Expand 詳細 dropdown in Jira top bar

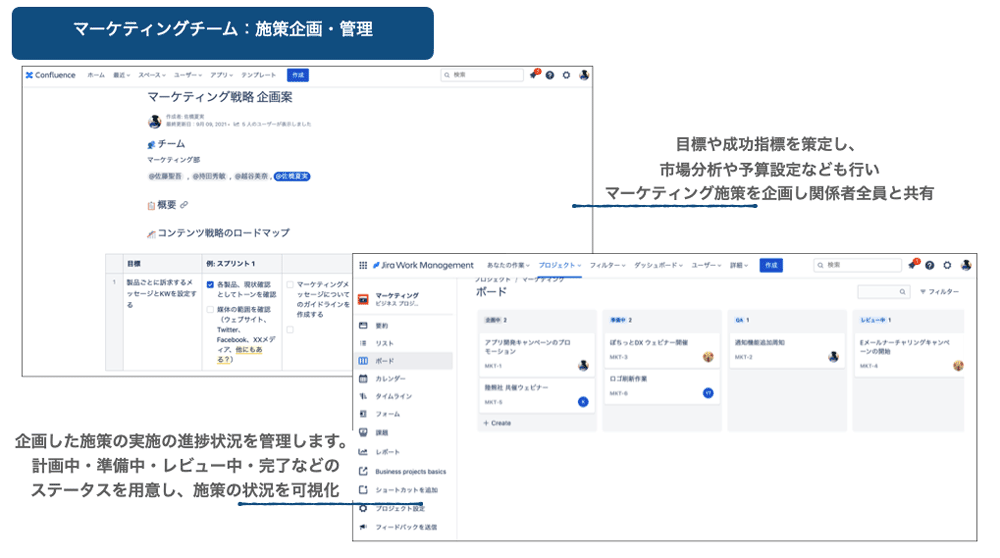tap(739, 265)
